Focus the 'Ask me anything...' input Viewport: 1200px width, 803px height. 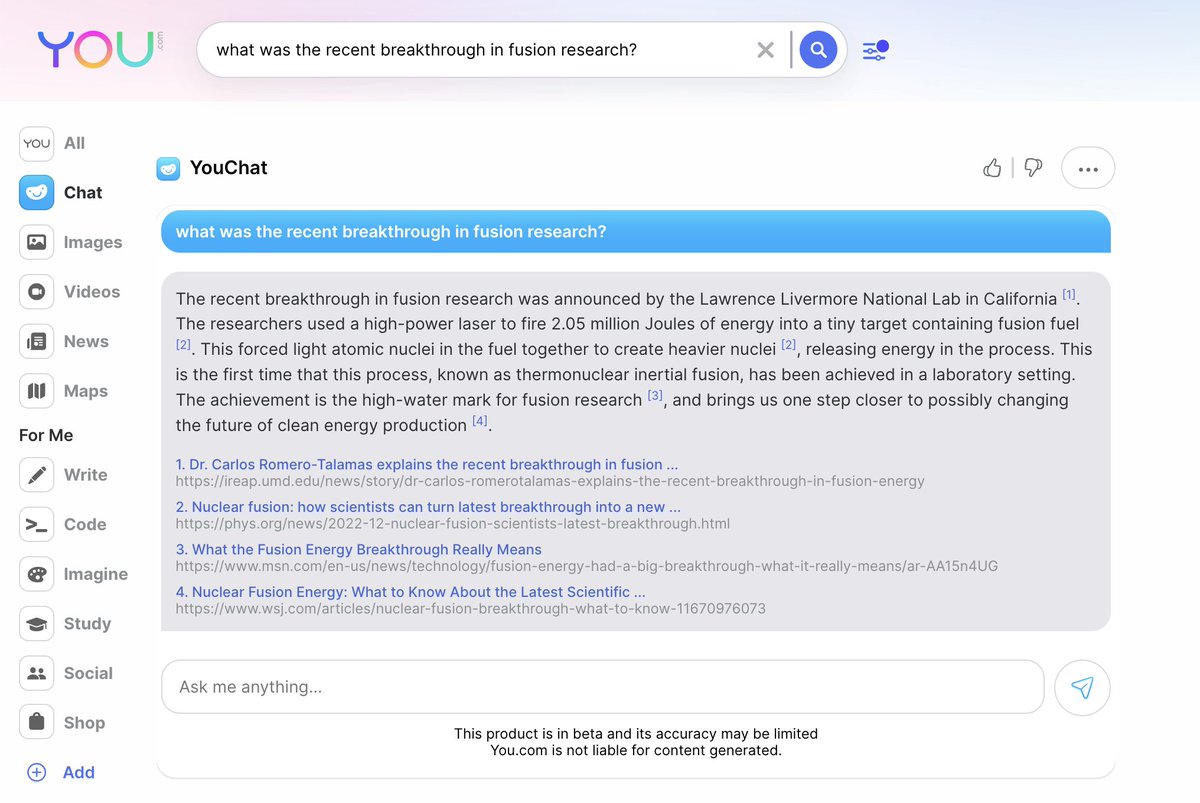(602, 687)
